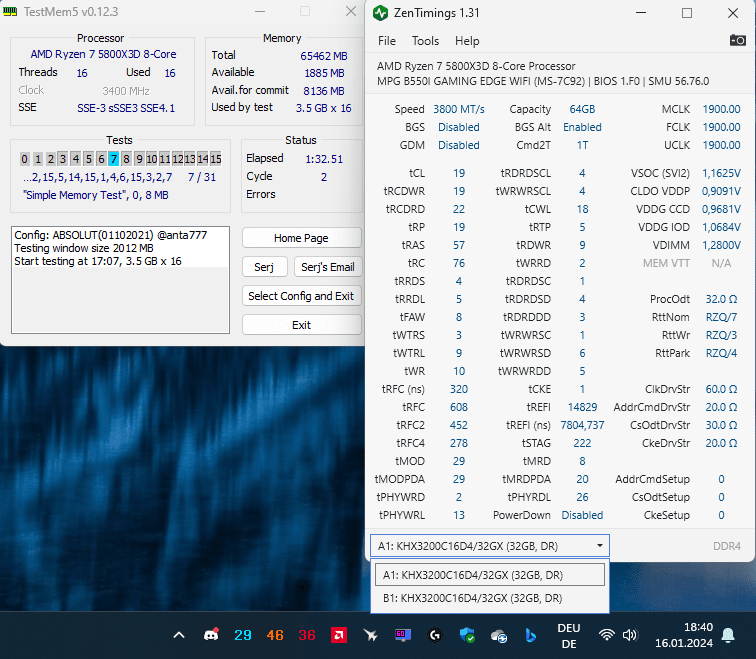The width and height of the screenshot is (756, 659).
Task: Click the VSOC (SVI2) value 1,1625V
Action: tap(721, 173)
